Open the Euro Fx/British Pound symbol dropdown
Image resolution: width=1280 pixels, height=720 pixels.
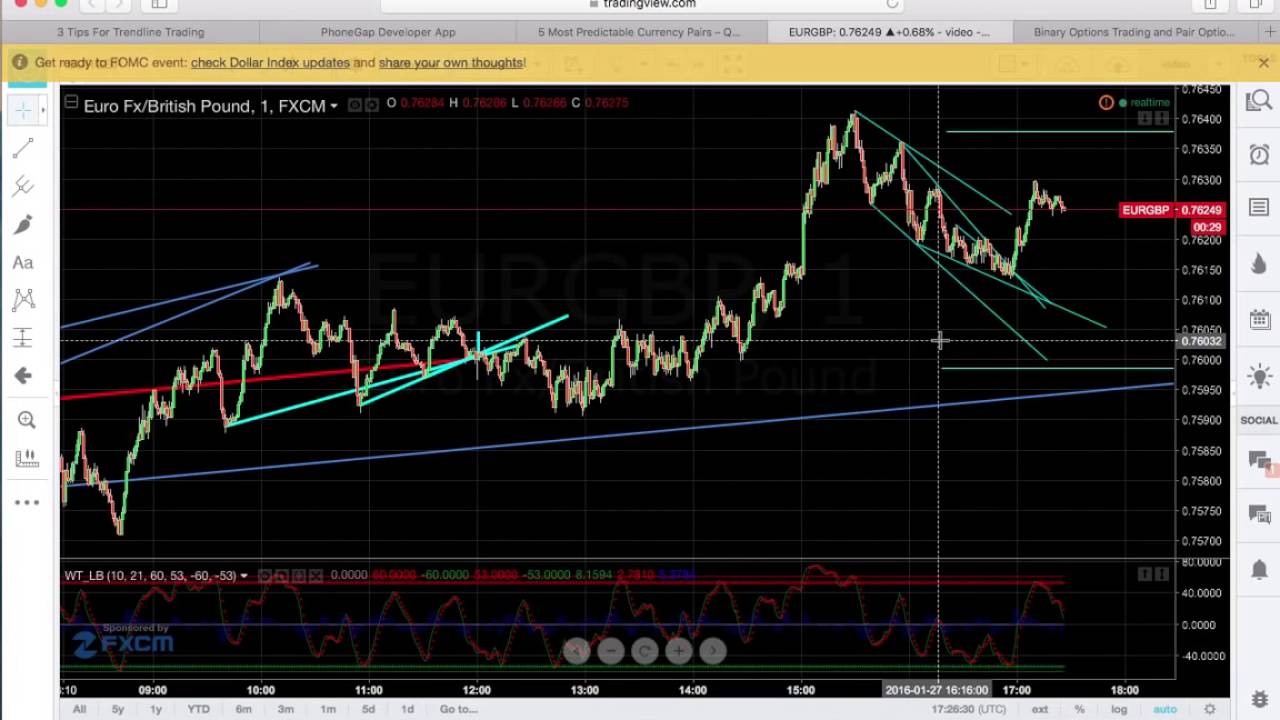point(333,106)
